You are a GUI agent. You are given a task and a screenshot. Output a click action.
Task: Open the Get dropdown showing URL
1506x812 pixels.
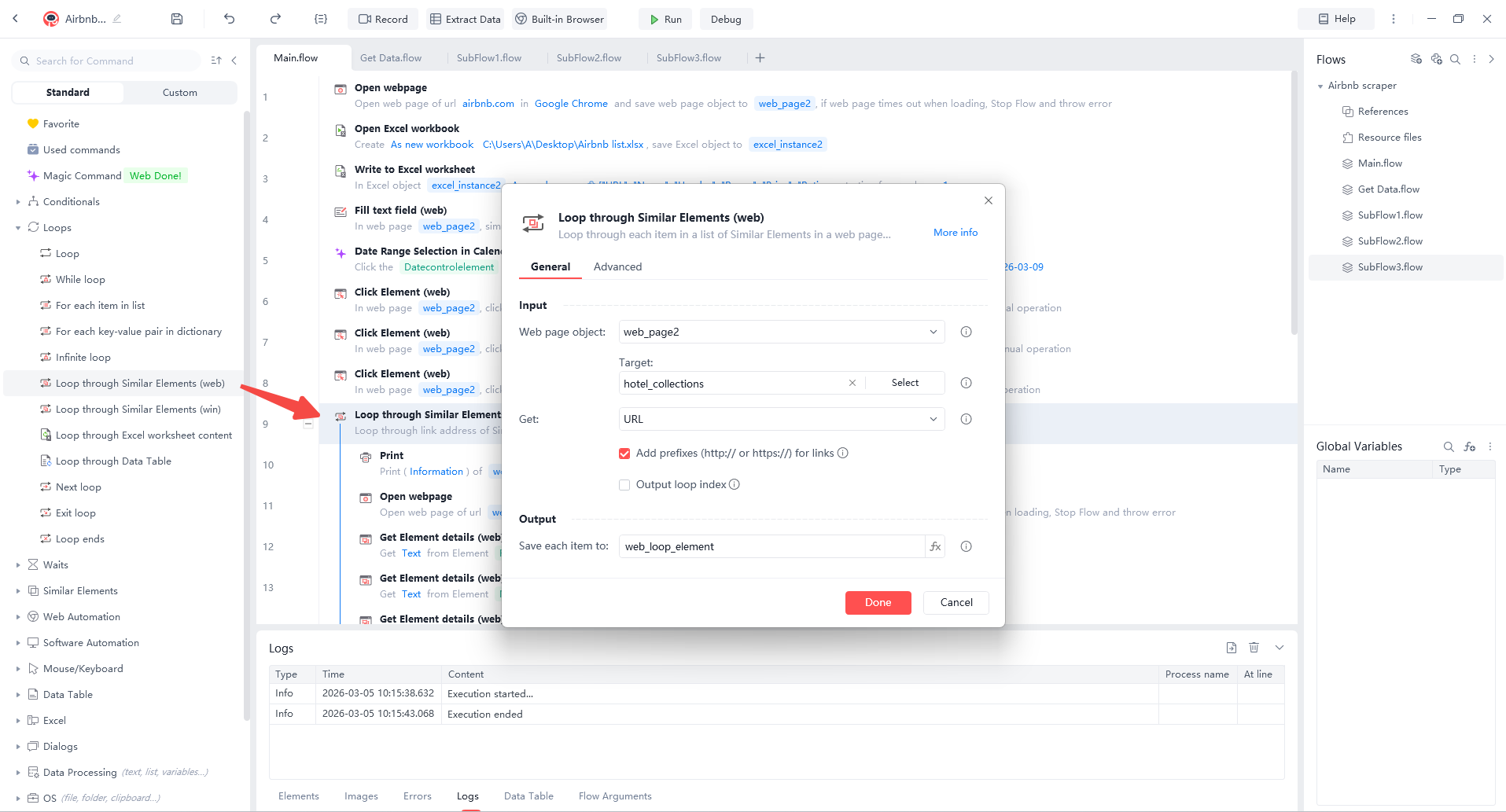click(x=933, y=418)
